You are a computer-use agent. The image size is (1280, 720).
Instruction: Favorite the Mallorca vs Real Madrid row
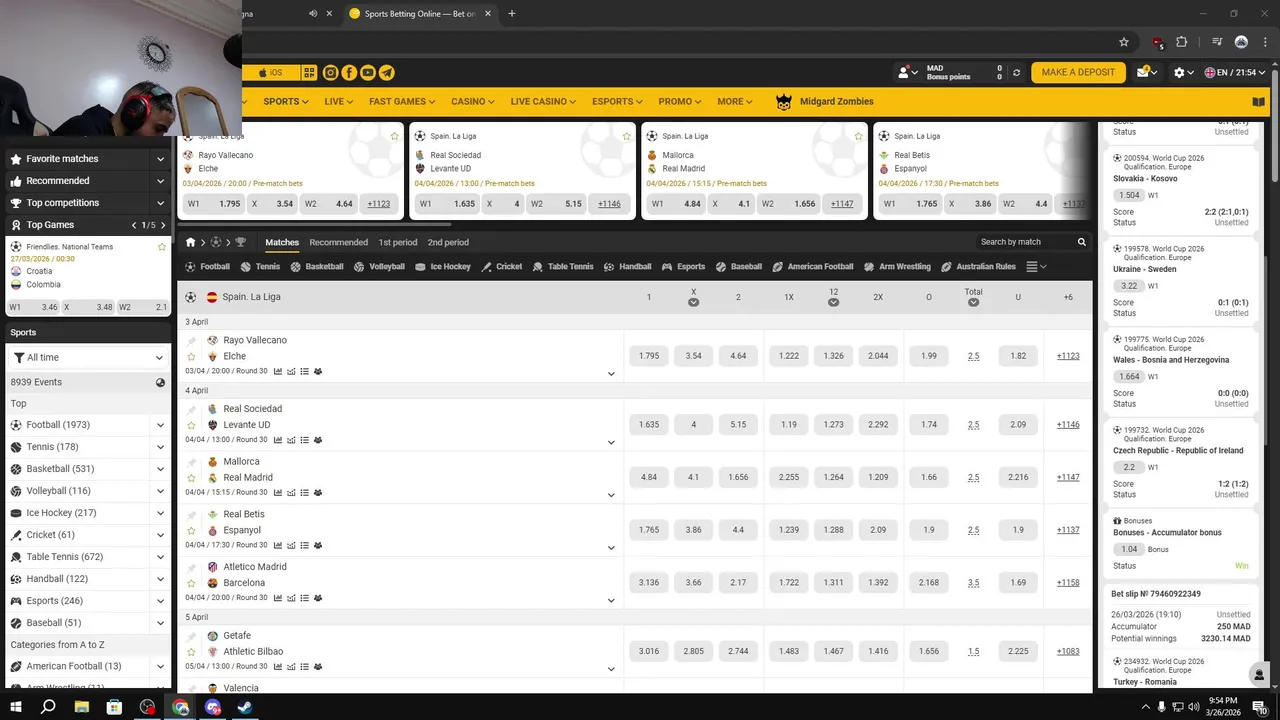tap(191, 478)
